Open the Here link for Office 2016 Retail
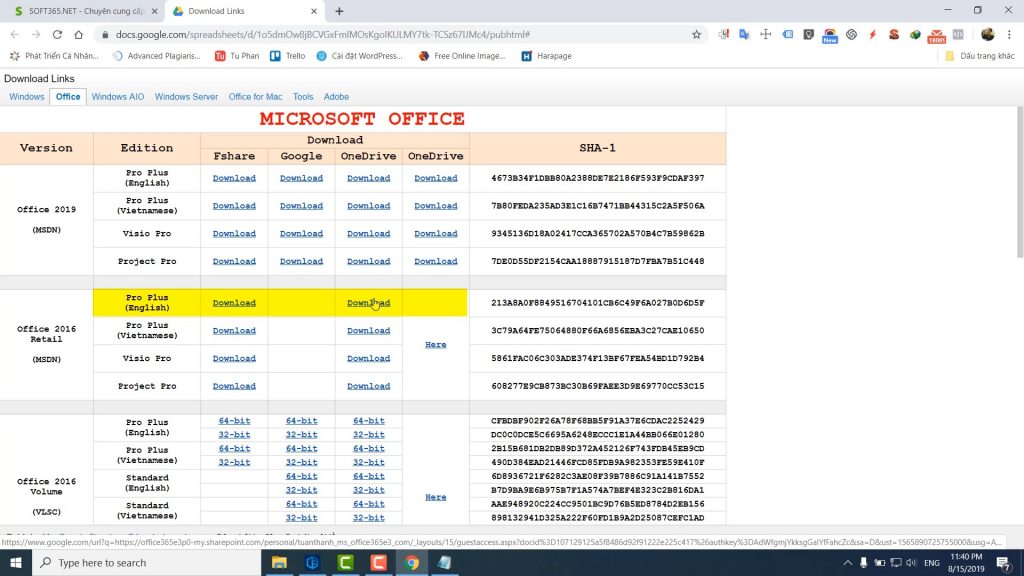This screenshot has width=1024, height=576. click(x=436, y=345)
